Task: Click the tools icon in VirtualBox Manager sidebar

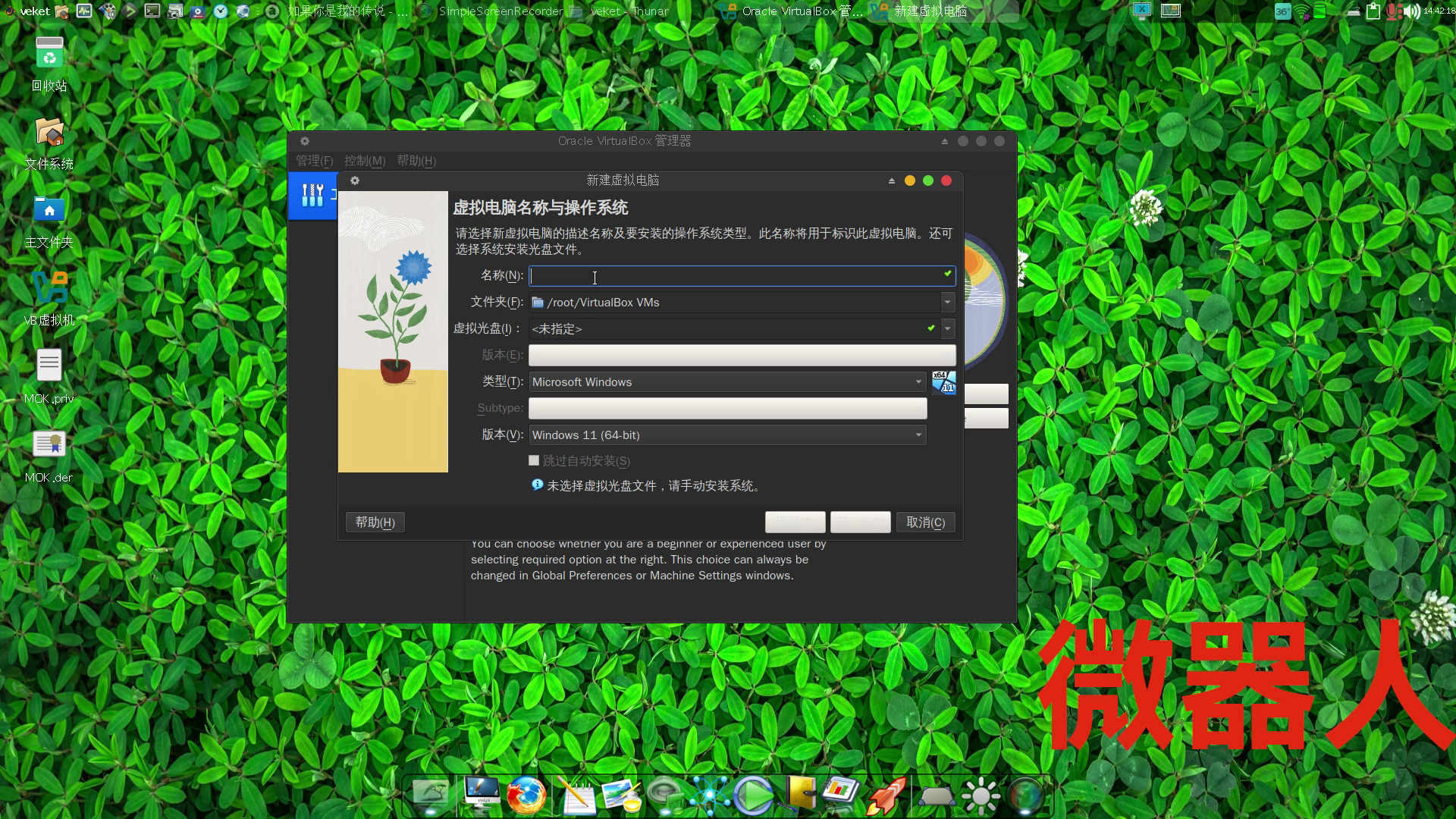Action: tap(312, 195)
